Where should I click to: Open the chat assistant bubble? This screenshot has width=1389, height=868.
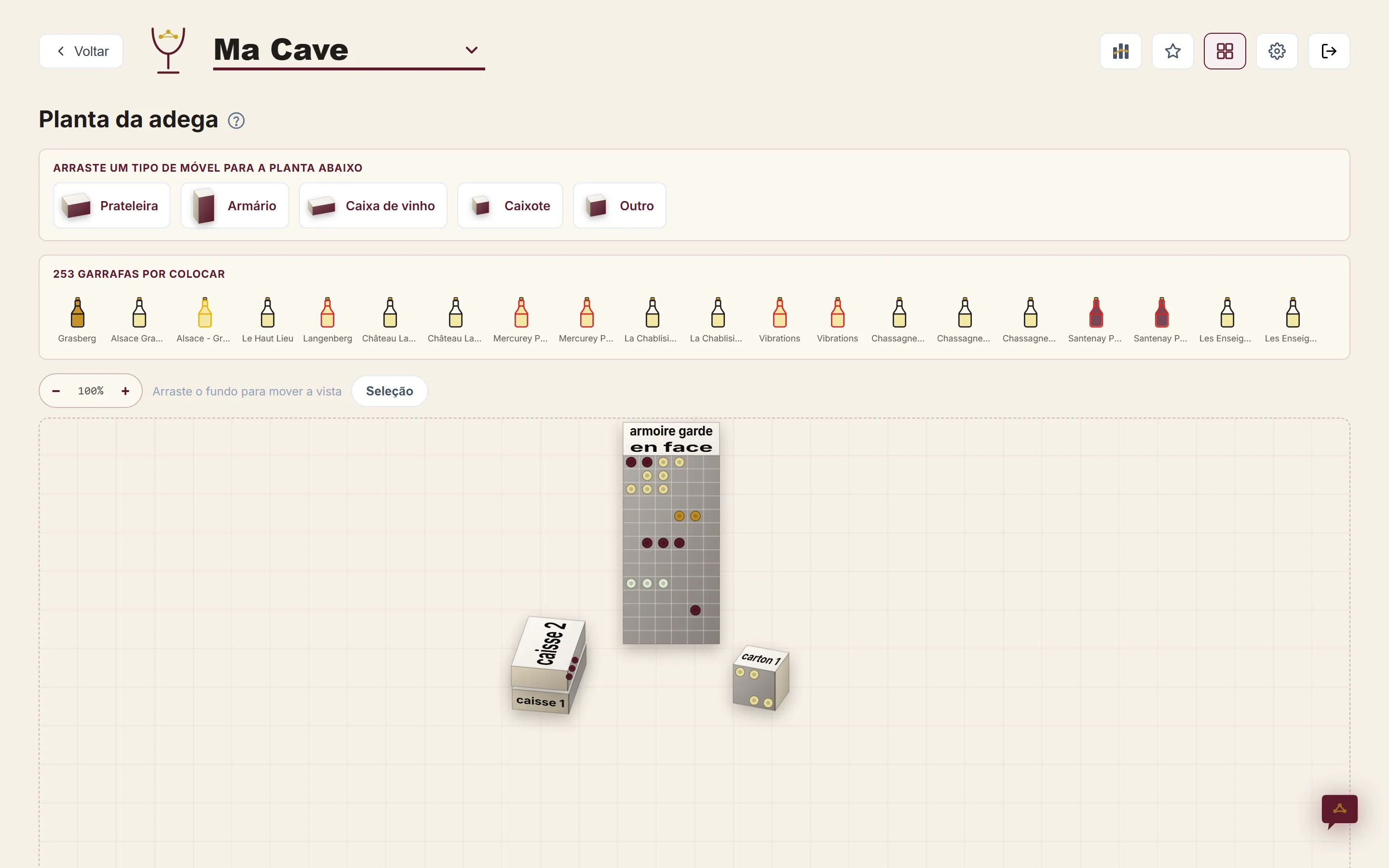pos(1339,811)
